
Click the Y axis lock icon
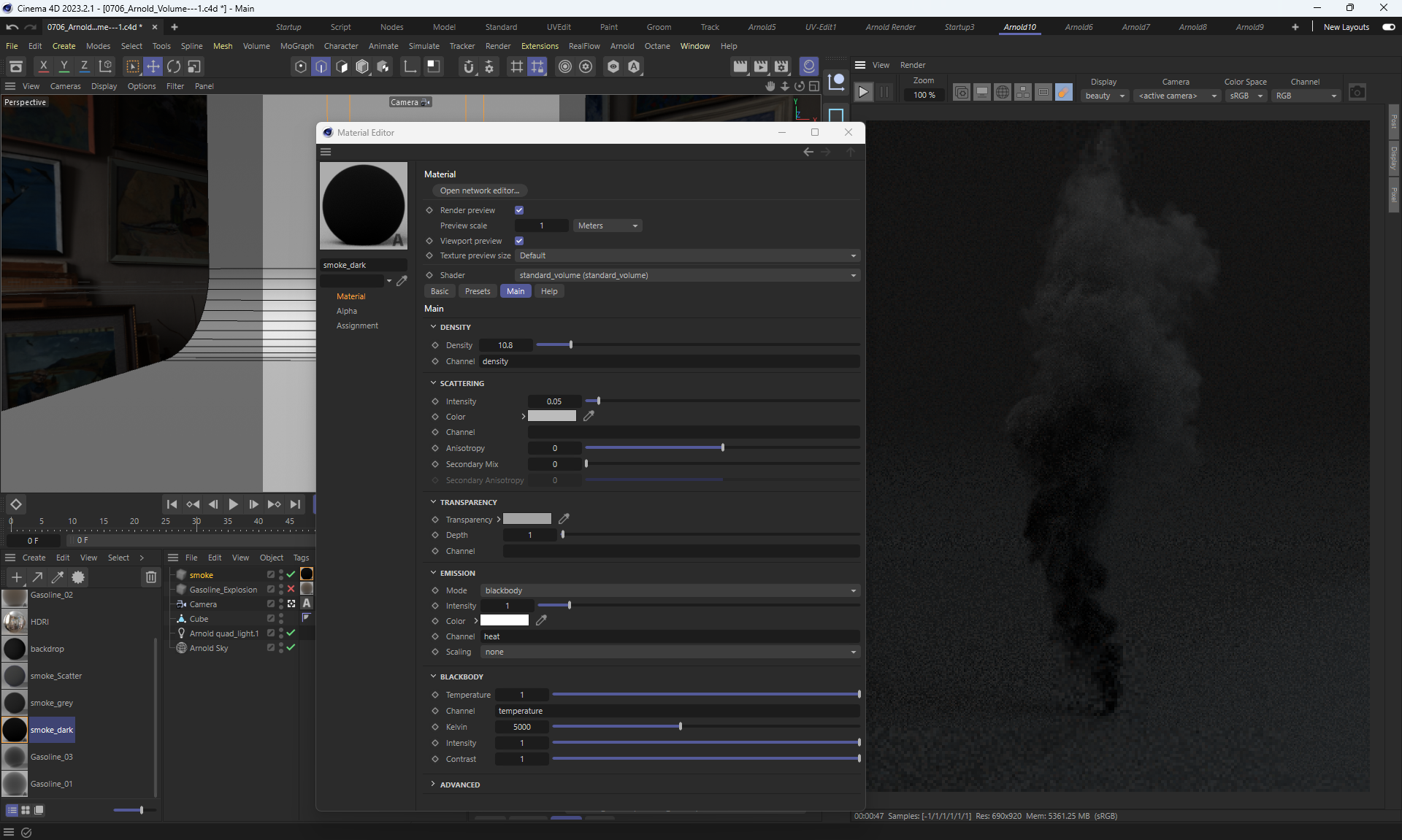coord(64,66)
